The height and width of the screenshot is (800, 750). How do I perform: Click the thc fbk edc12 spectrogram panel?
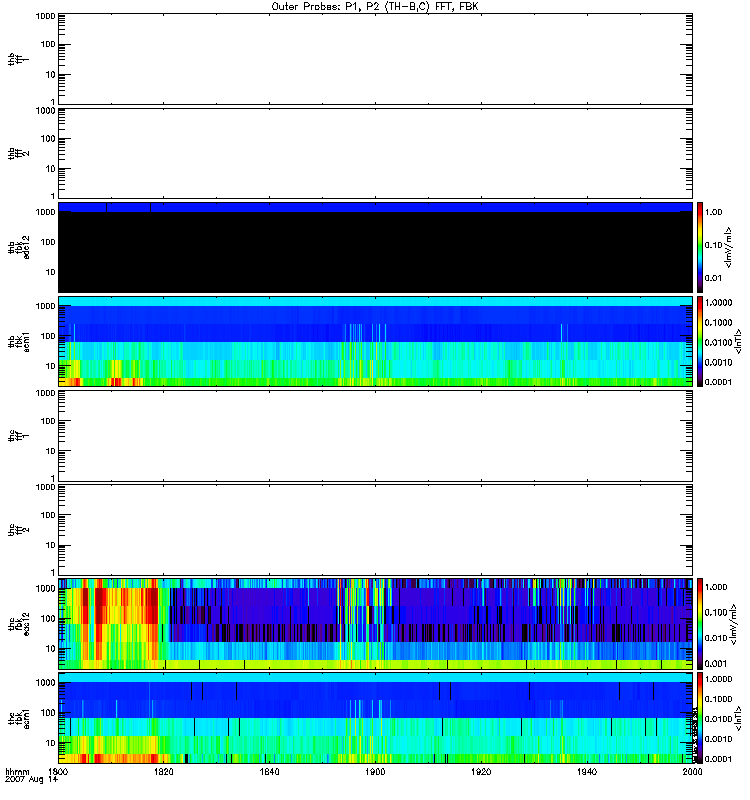(374, 623)
